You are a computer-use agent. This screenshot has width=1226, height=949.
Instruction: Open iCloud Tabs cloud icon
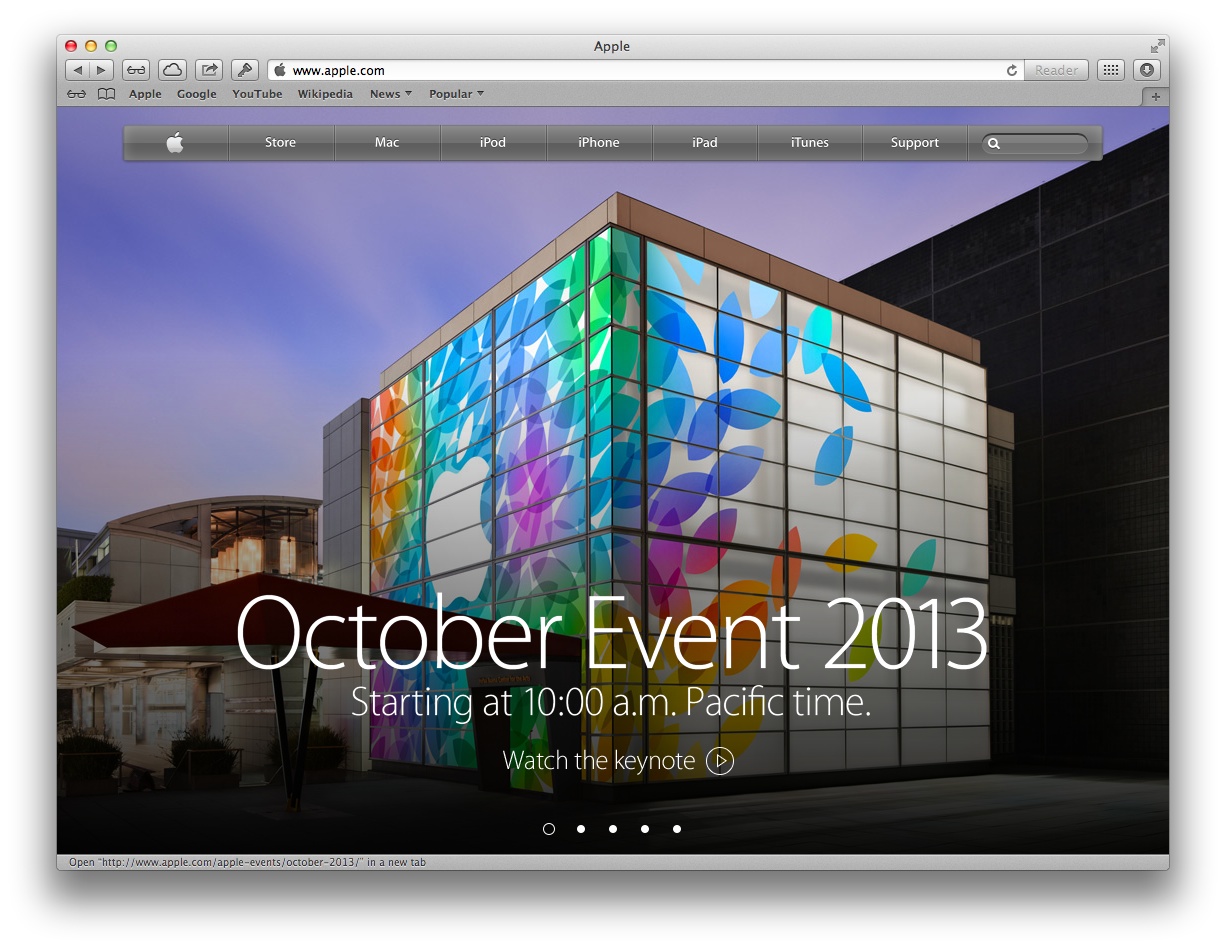(x=173, y=70)
